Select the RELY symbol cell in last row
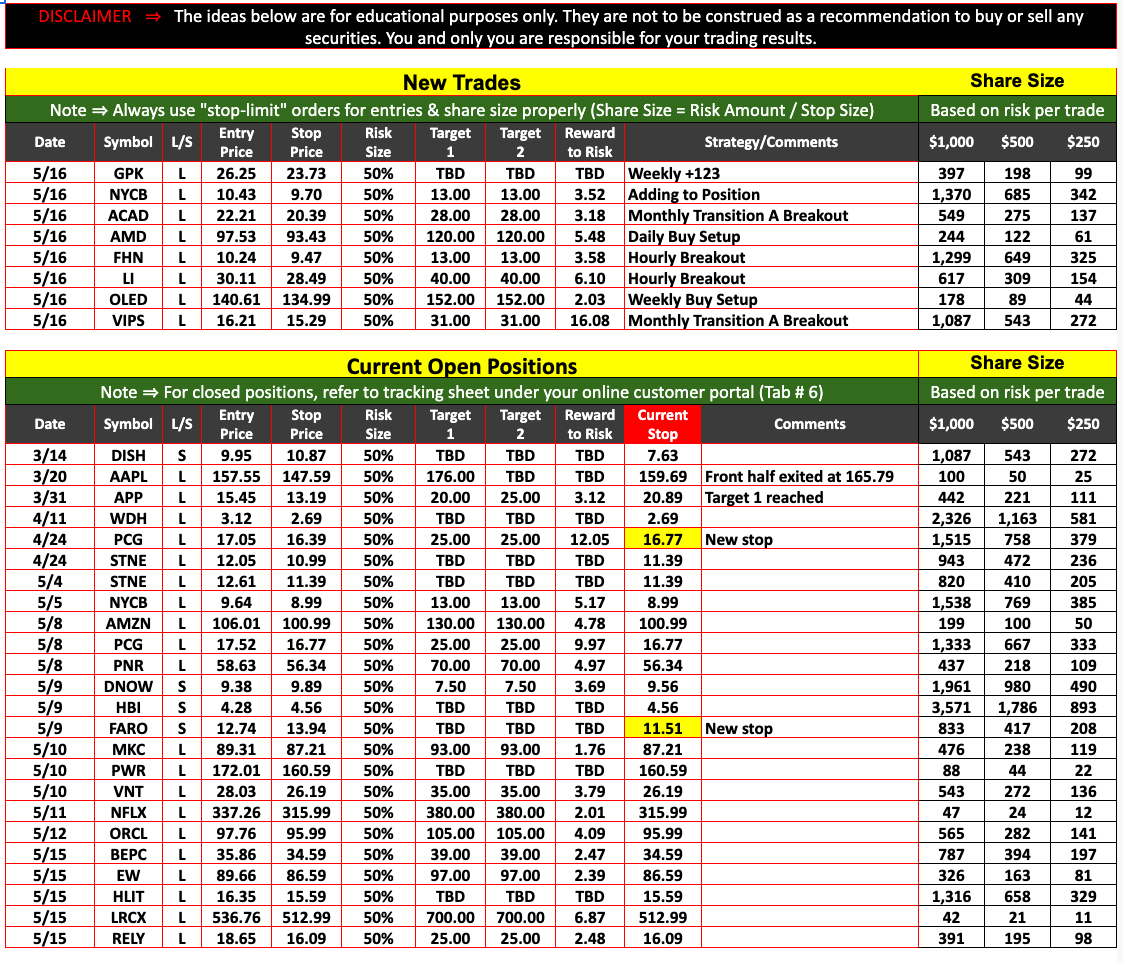 tap(128, 939)
